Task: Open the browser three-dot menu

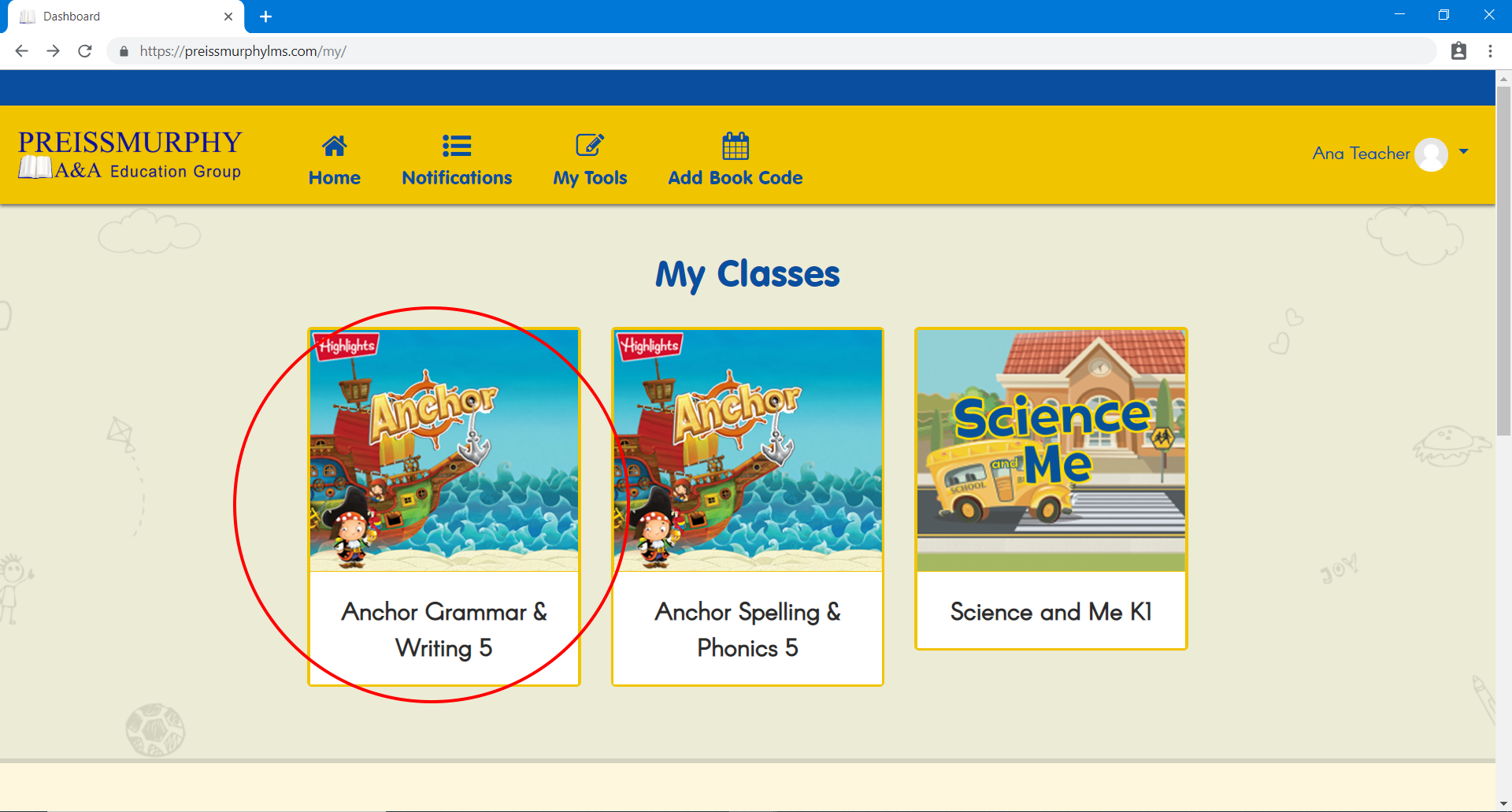Action: point(1490,51)
